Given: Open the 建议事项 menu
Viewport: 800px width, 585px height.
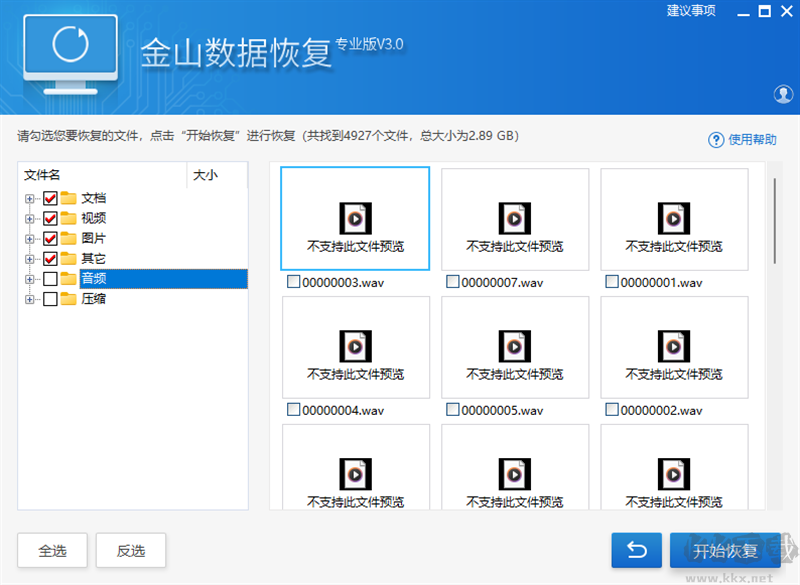Looking at the screenshot, I should point(692,11).
